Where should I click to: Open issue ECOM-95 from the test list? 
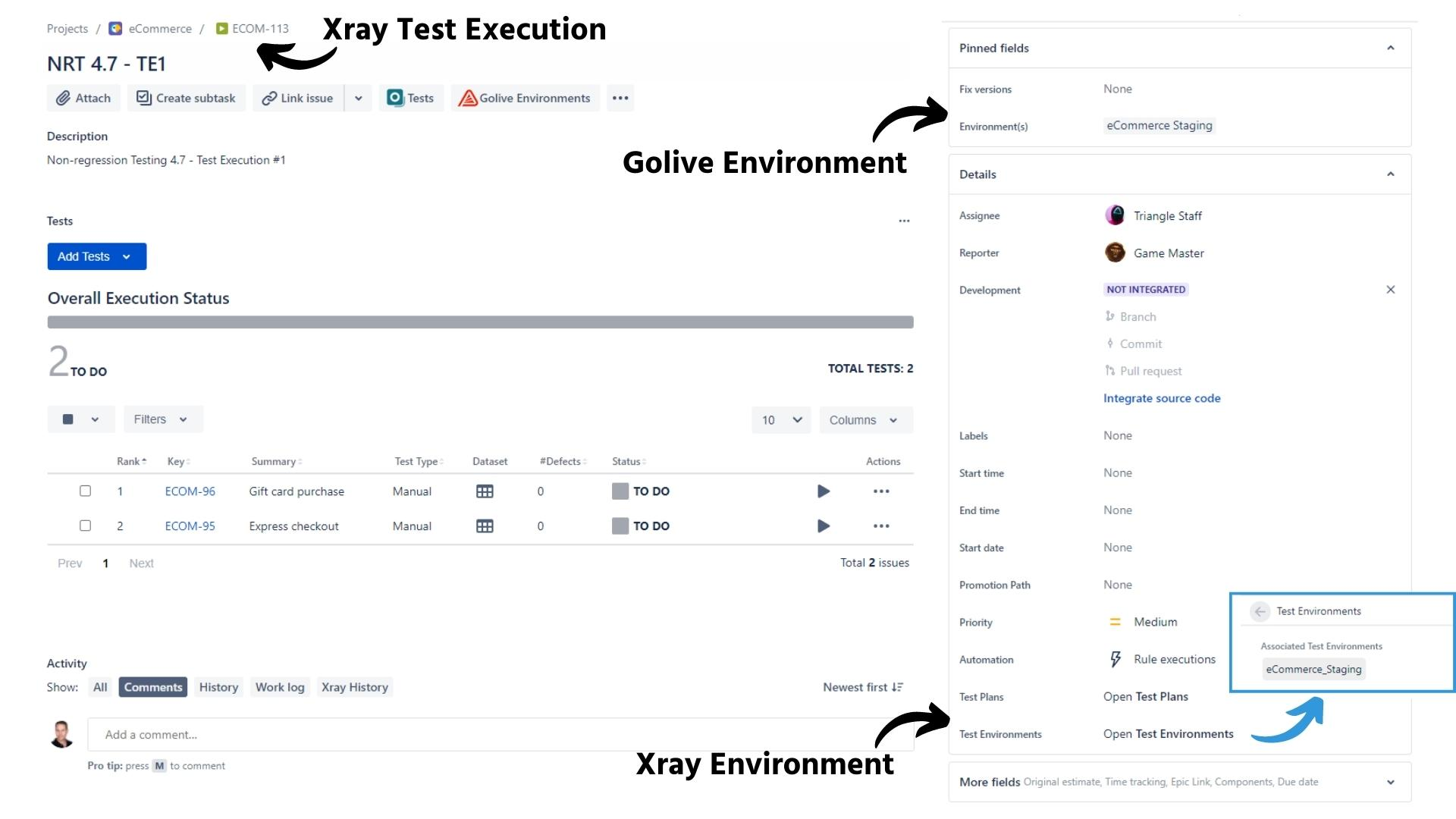190,526
